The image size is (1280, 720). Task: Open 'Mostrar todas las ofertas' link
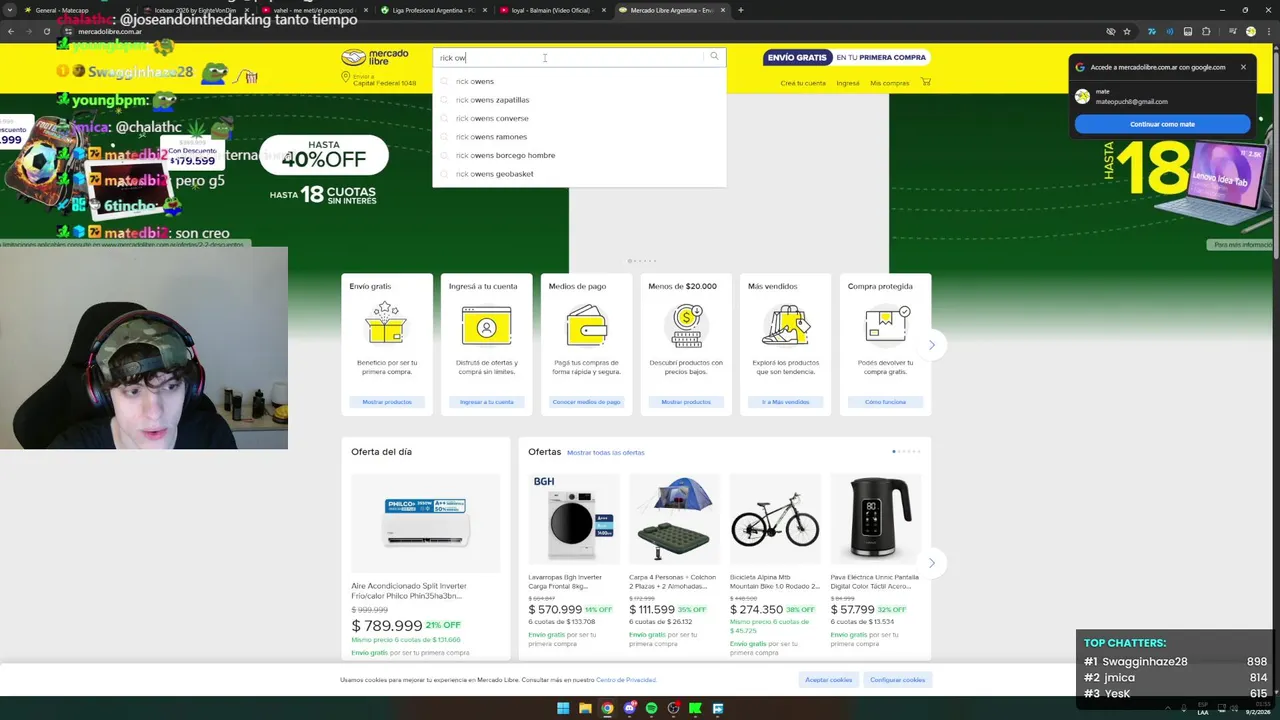coord(606,453)
